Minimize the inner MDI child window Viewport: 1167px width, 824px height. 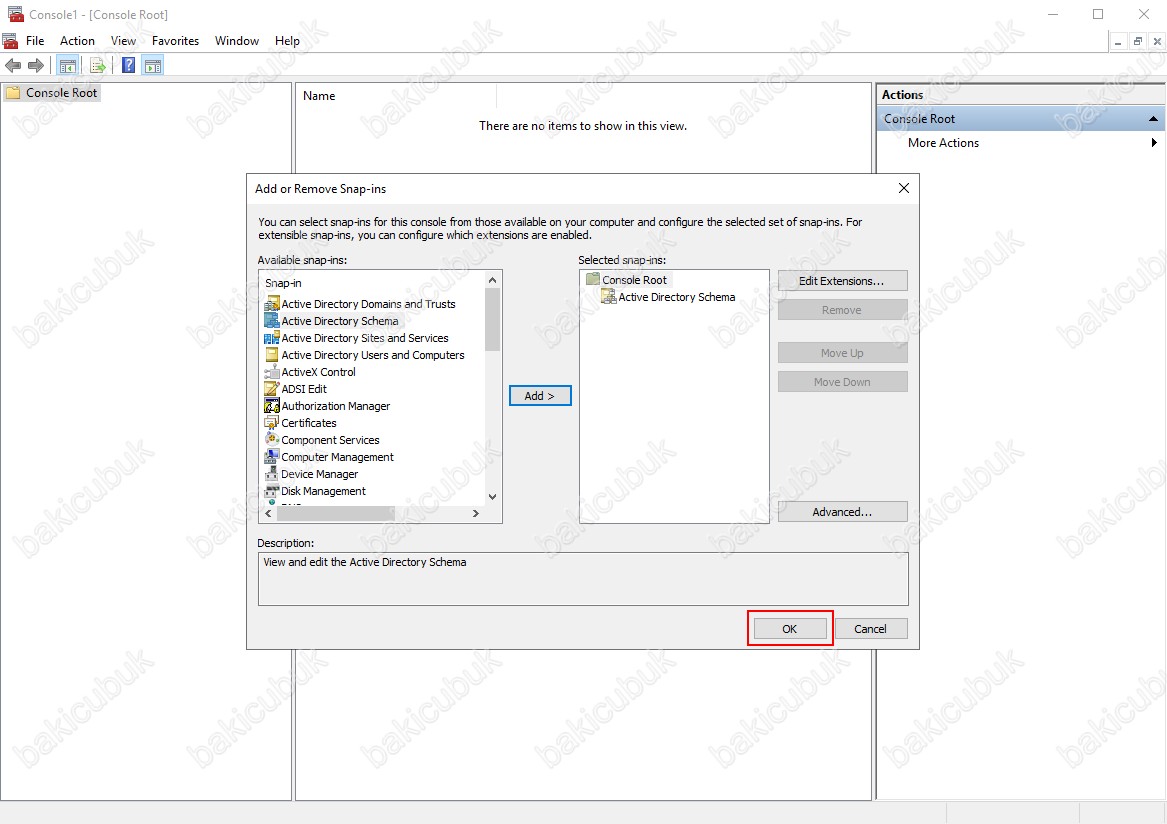click(x=1118, y=42)
